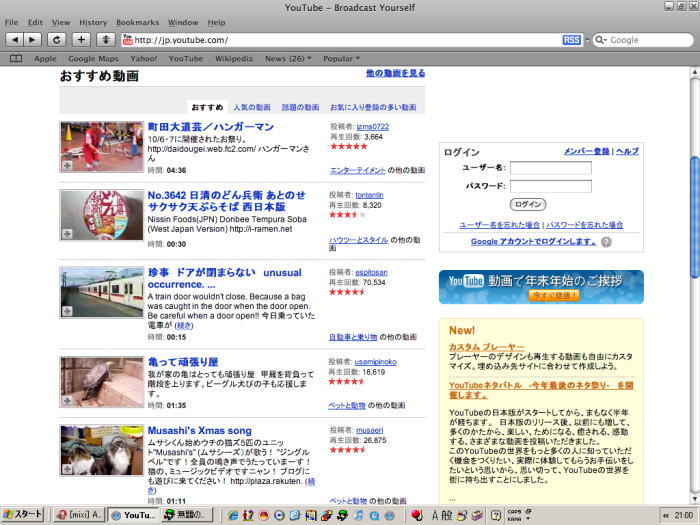Open the 亀って頑張り屋 video title
The width and height of the screenshot is (700, 525).
[183, 362]
